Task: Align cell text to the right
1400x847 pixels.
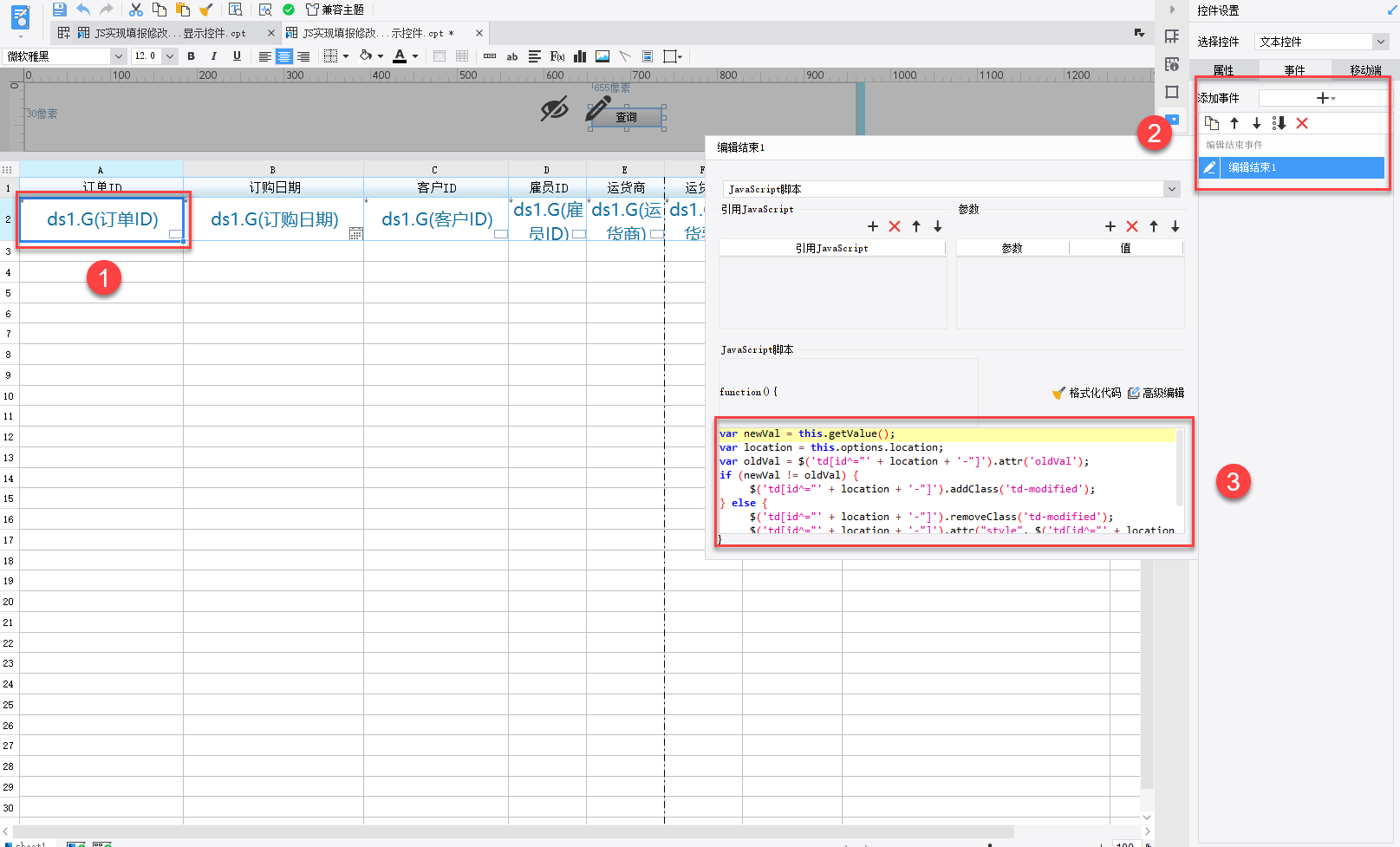Action: pyautogui.click(x=303, y=56)
